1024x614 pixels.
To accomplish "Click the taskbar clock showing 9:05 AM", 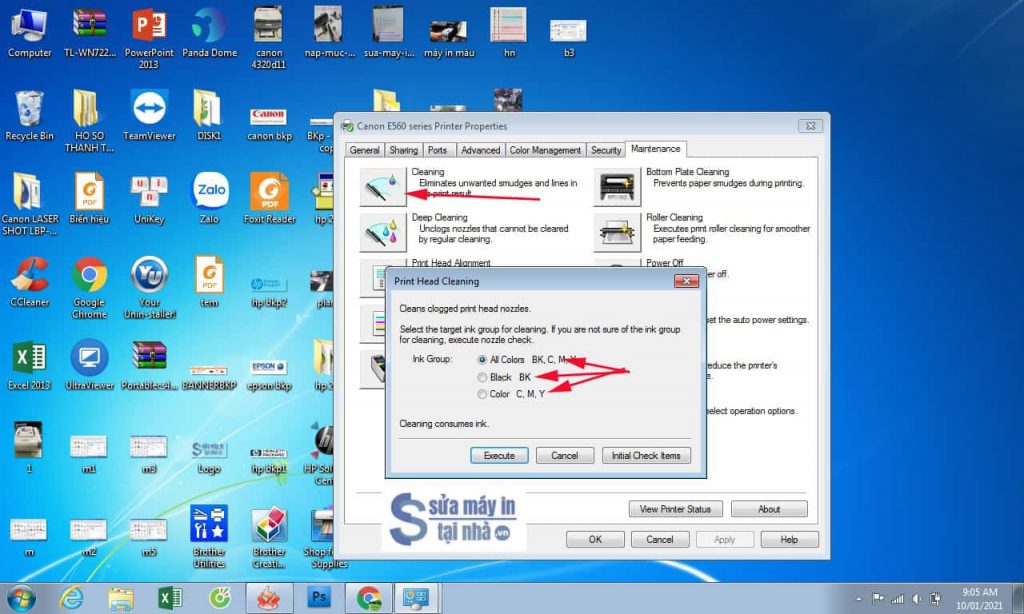I will [979, 598].
